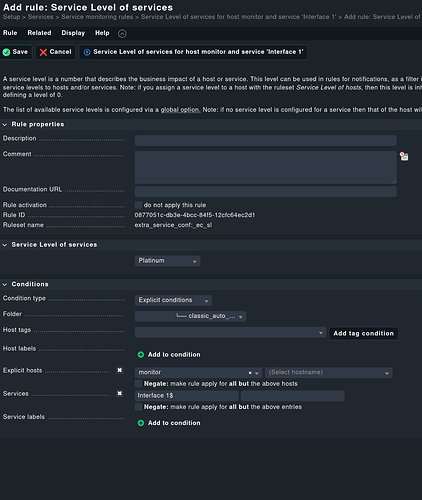Clear the monitor host selection x
This screenshot has height=500, width=422.
tap(250, 373)
